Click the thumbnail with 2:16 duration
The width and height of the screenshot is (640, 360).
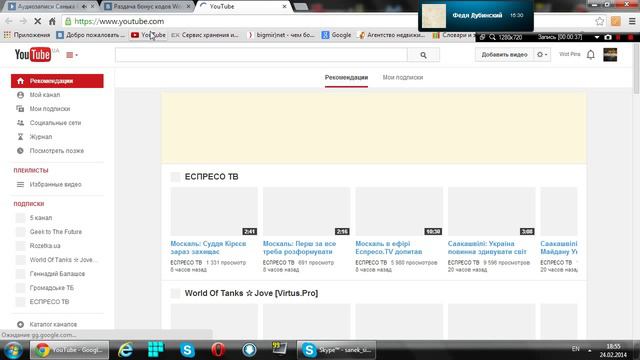point(307,211)
